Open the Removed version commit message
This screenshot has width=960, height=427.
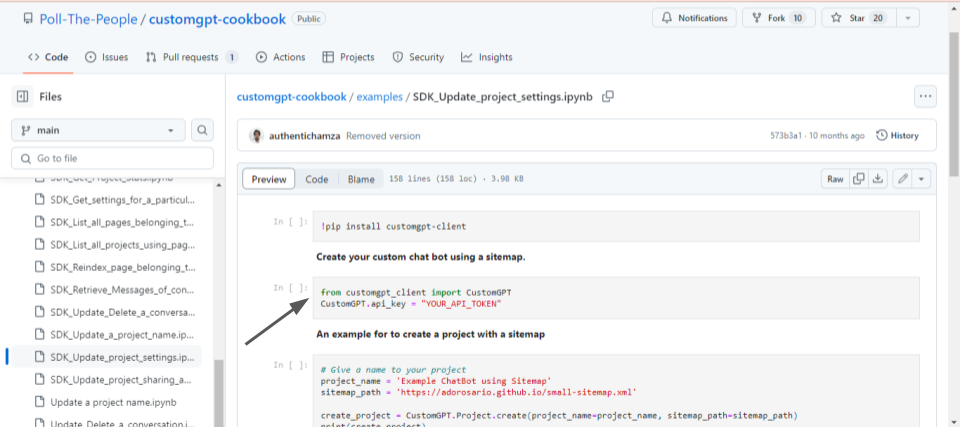click(x=383, y=136)
